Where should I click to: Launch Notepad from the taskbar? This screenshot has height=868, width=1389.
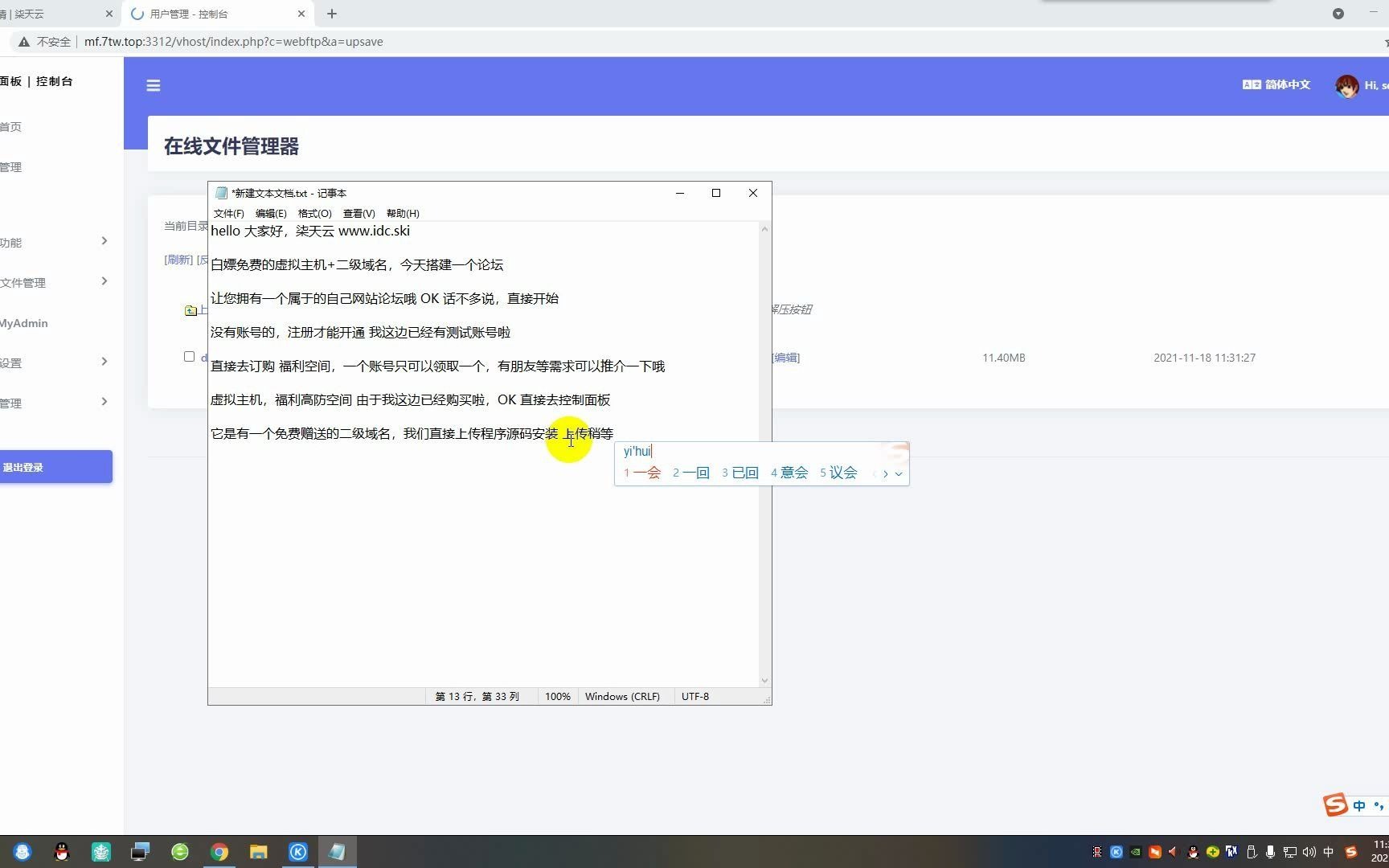coord(338,851)
